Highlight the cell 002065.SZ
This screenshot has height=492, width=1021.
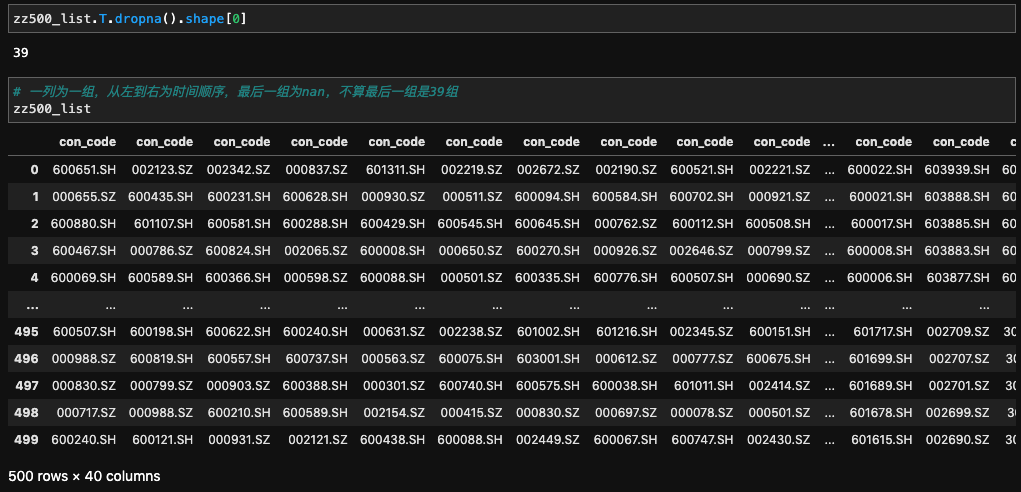(316, 251)
